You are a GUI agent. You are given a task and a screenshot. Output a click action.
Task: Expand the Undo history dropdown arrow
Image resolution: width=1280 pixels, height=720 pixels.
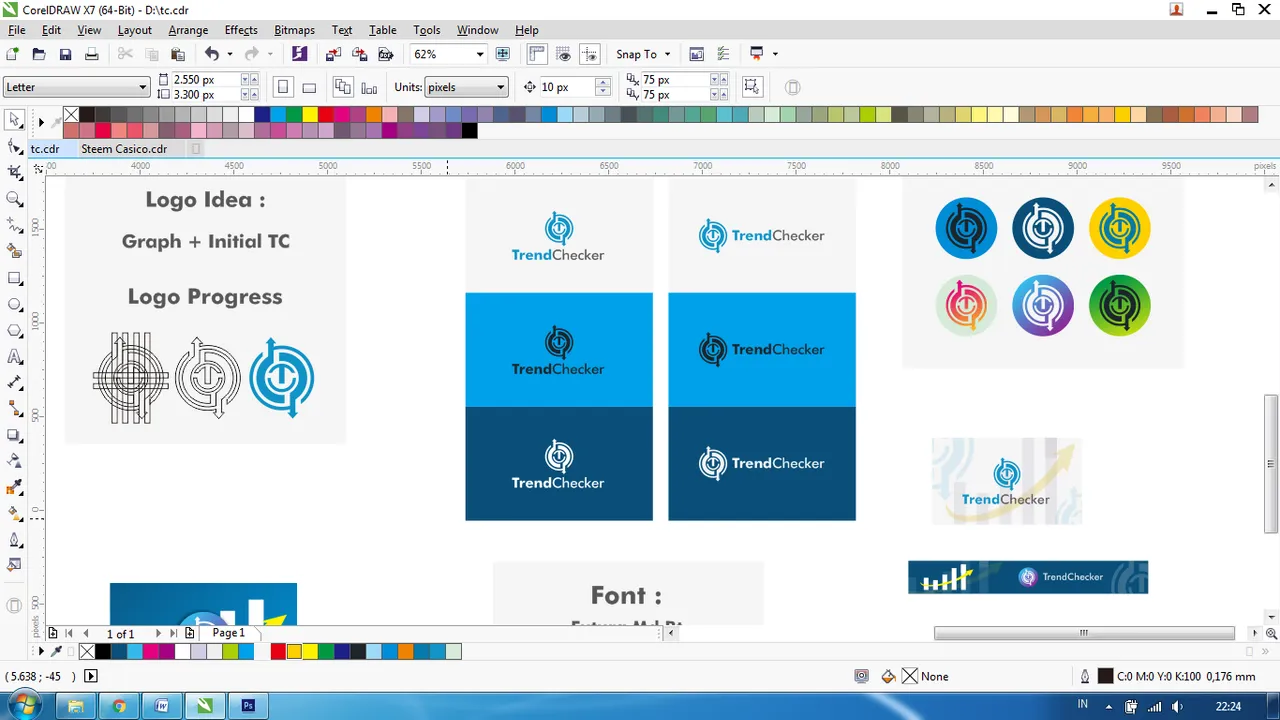[230, 54]
